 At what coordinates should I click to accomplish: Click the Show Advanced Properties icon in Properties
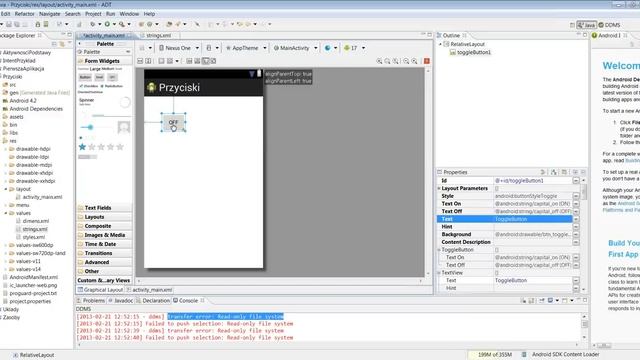pos(564,172)
